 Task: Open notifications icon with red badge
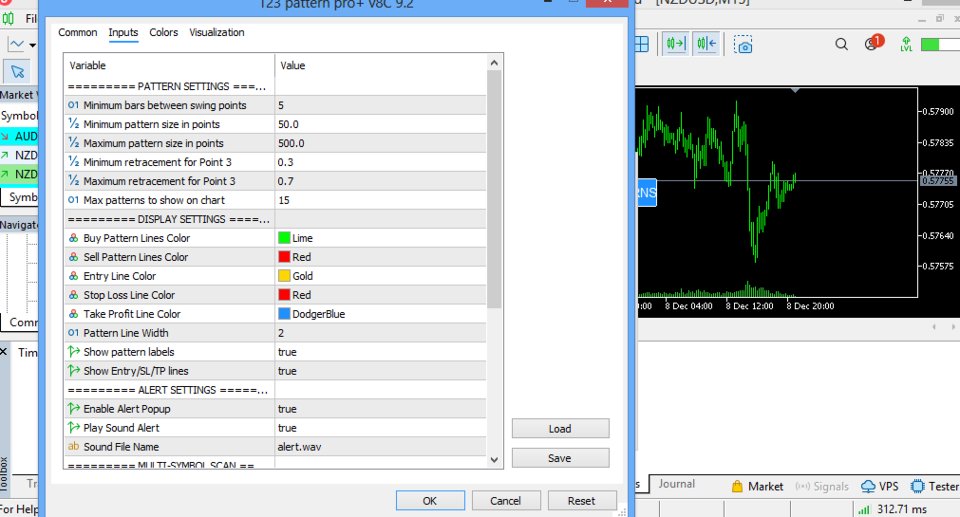click(x=873, y=43)
